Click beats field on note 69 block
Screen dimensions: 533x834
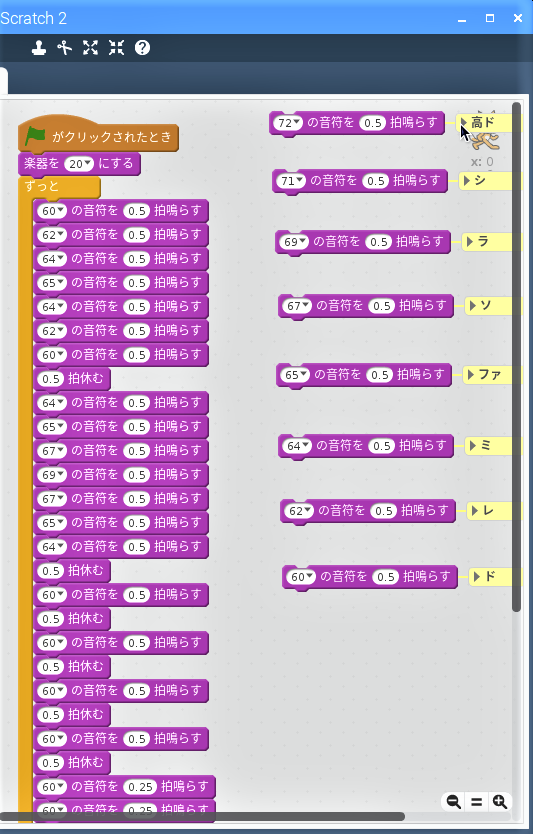(379, 242)
